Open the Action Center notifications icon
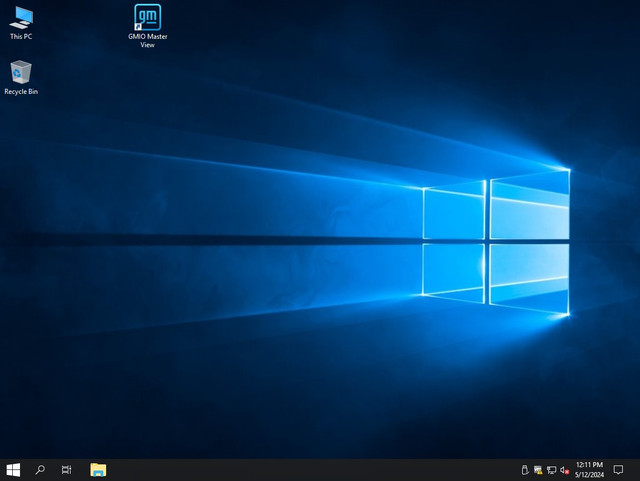Image resolution: width=640 pixels, height=481 pixels. pos(618,470)
